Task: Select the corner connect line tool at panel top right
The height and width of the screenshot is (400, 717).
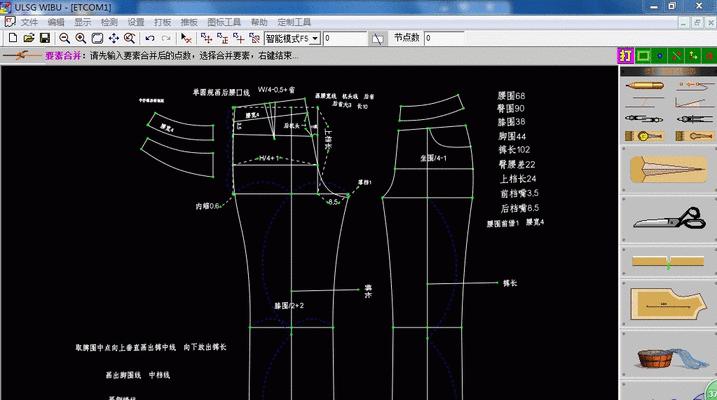Action: tap(695, 85)
